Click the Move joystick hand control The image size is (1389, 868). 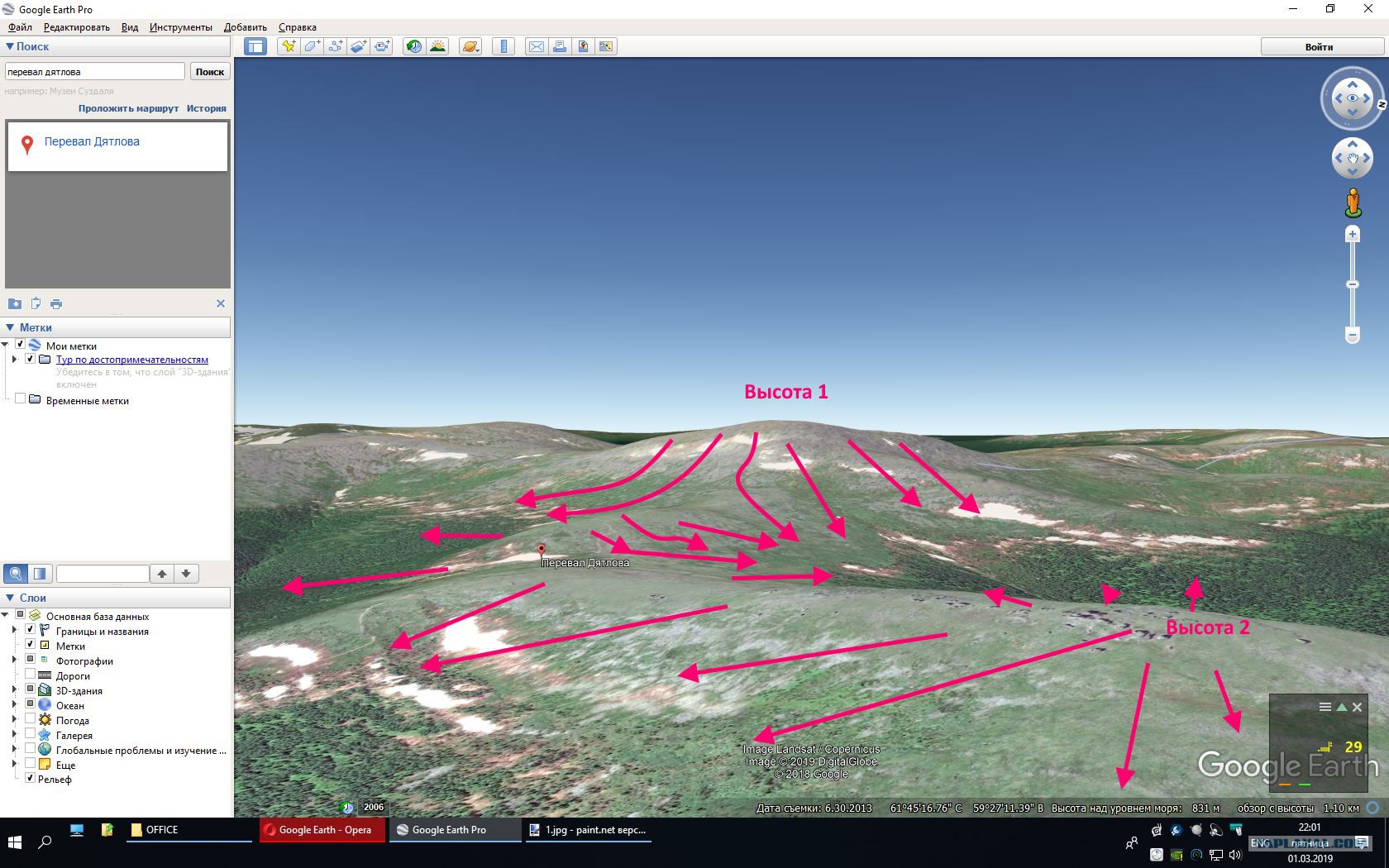tap(1353, 158)
